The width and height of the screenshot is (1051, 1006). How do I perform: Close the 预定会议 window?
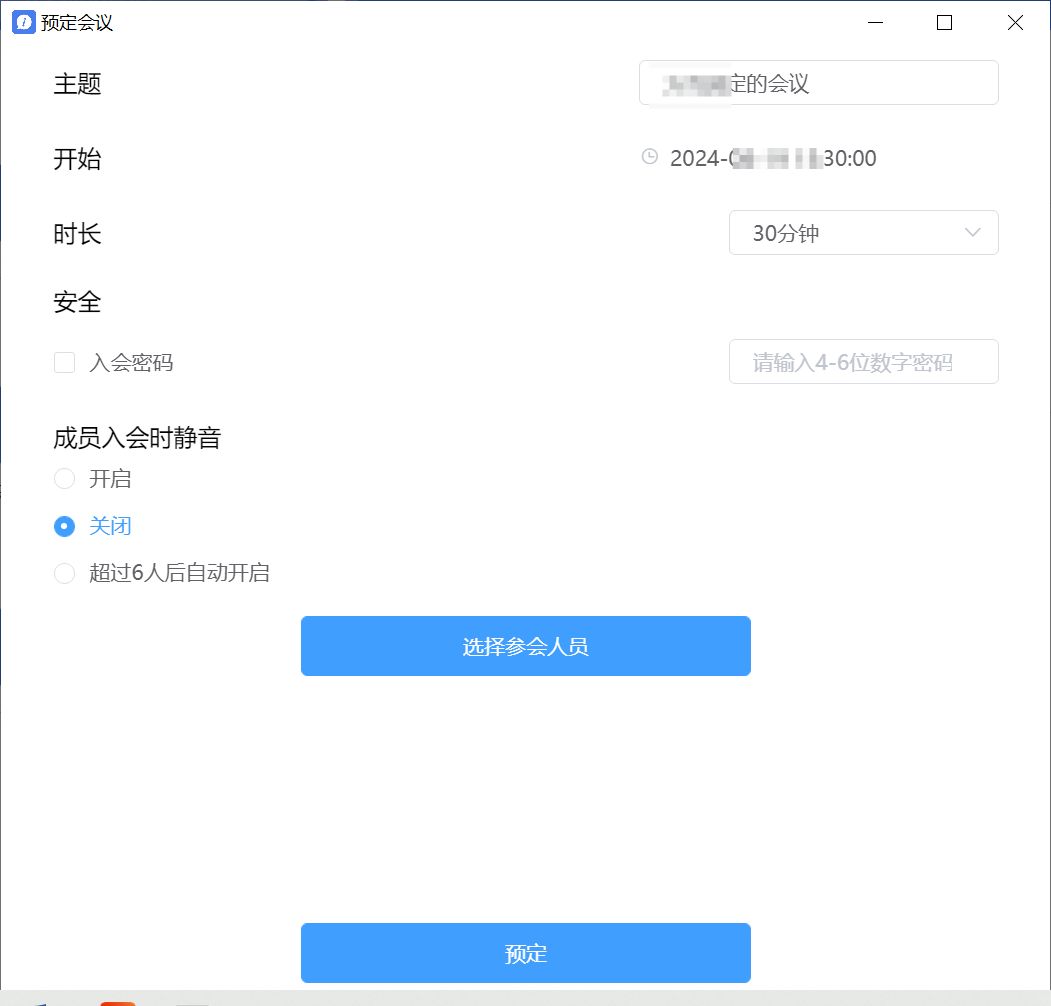tap(1015, 22)
